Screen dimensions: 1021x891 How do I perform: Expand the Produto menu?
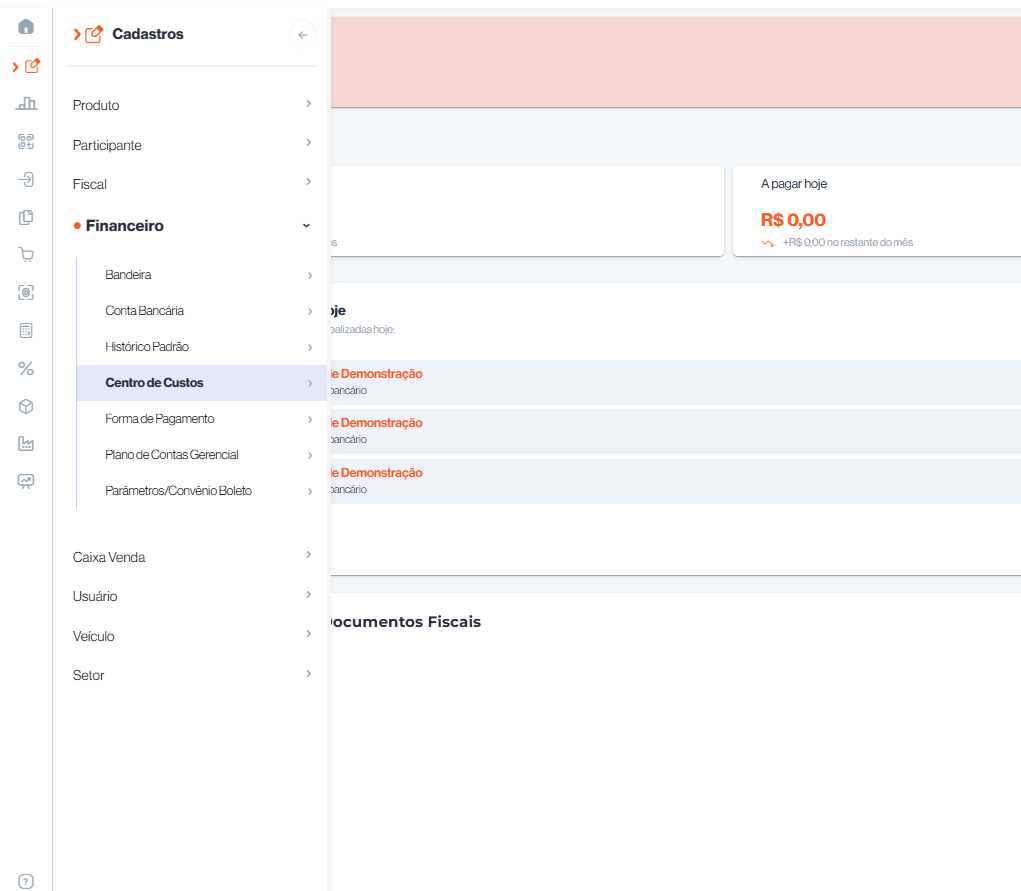tap(190, 105)
